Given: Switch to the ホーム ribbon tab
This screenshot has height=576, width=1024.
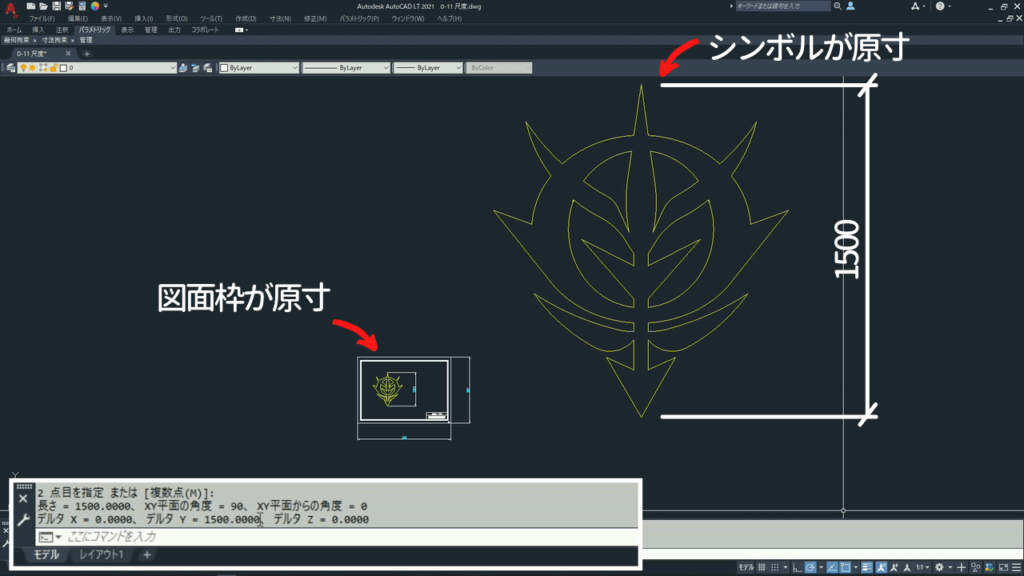Looking at the screenshot, I should pos(14,30).
